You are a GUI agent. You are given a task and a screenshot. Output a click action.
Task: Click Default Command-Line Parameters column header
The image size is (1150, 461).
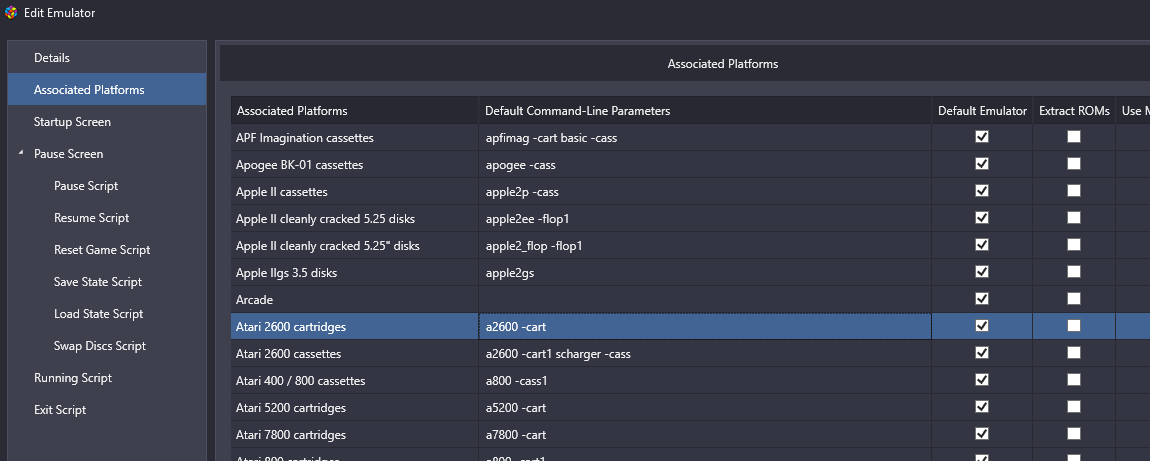coord(706,111)
